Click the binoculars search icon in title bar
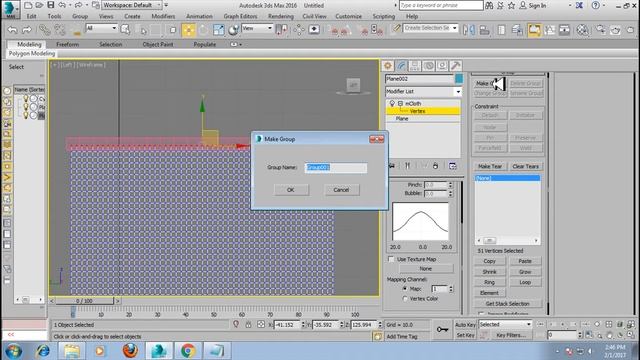 click(489, 6)
